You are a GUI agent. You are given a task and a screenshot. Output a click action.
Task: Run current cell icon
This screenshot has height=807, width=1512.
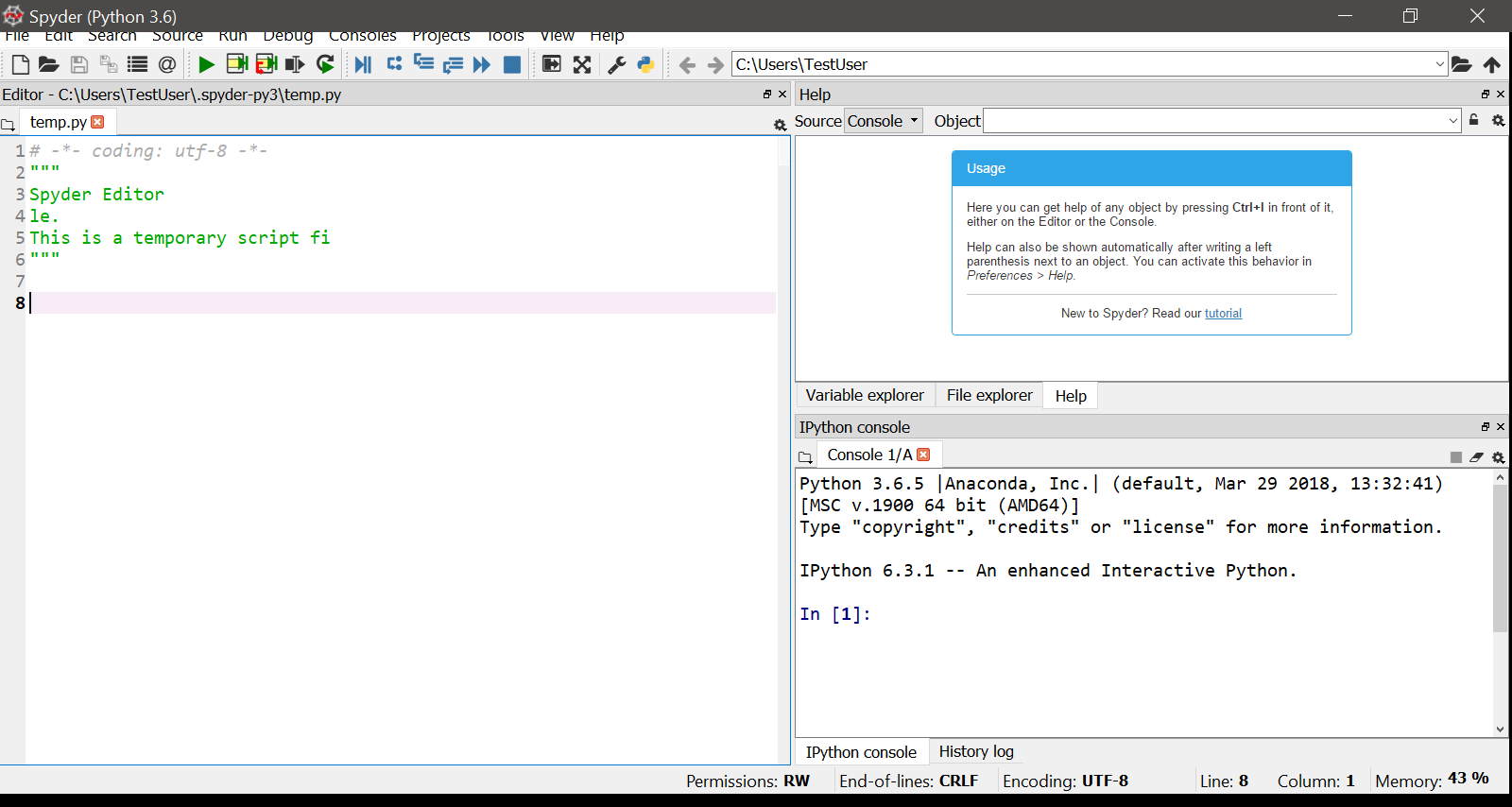(x=236, y=64)
